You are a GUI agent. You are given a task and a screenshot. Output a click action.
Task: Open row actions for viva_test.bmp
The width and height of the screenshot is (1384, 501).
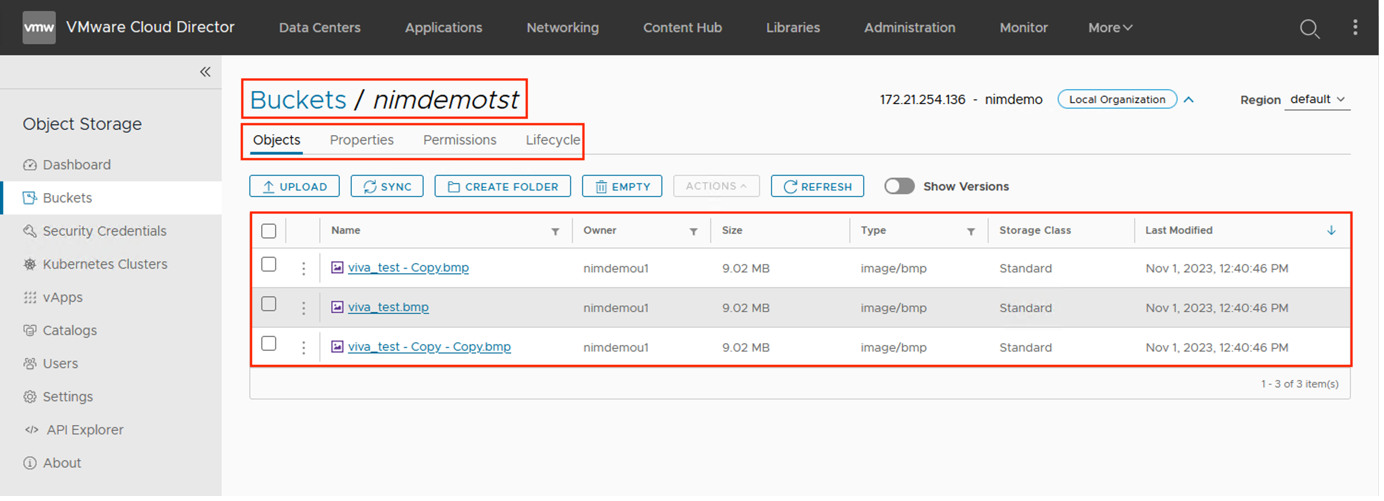303,308
